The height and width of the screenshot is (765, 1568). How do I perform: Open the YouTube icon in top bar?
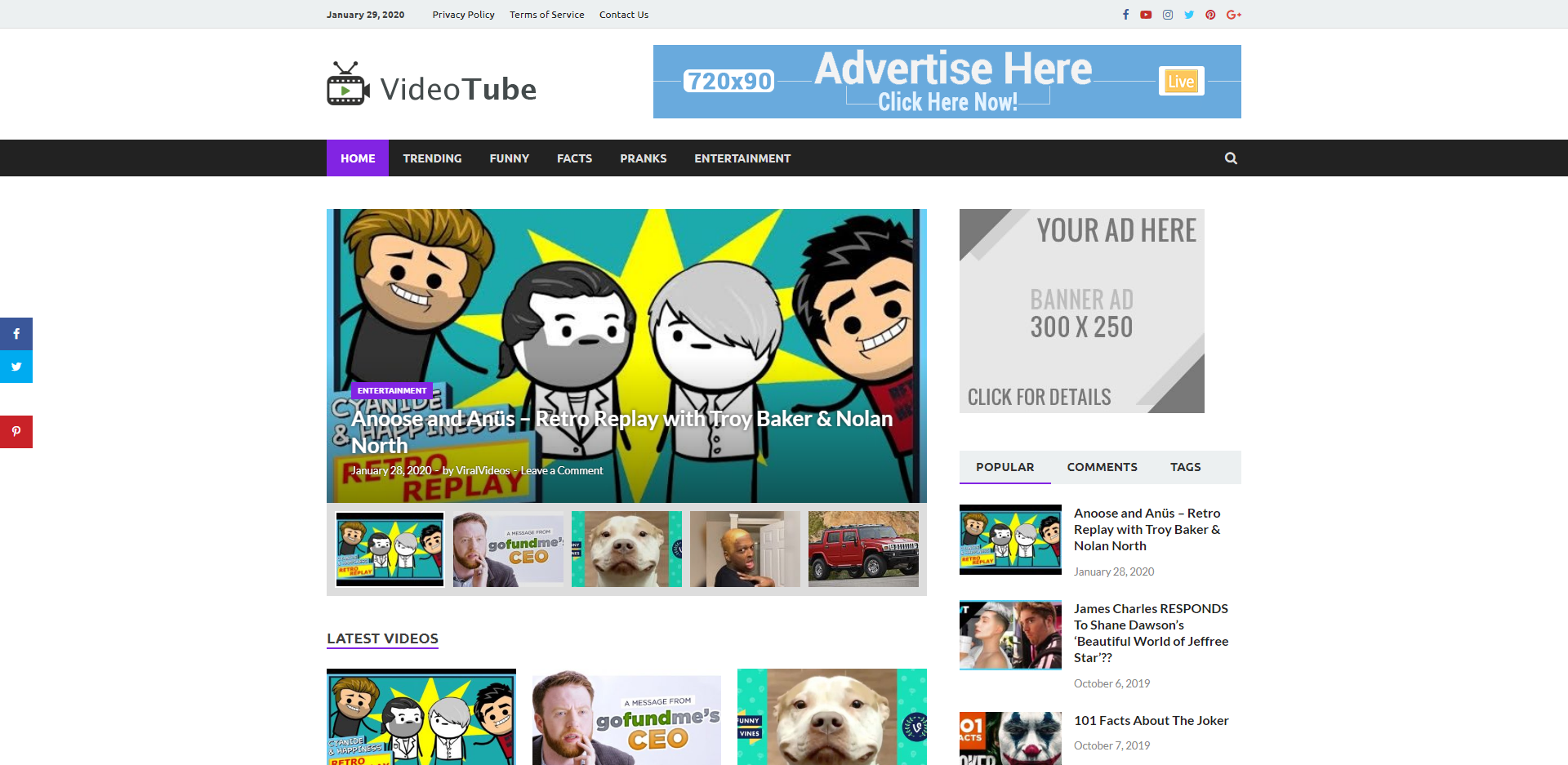click(1146, 15)
